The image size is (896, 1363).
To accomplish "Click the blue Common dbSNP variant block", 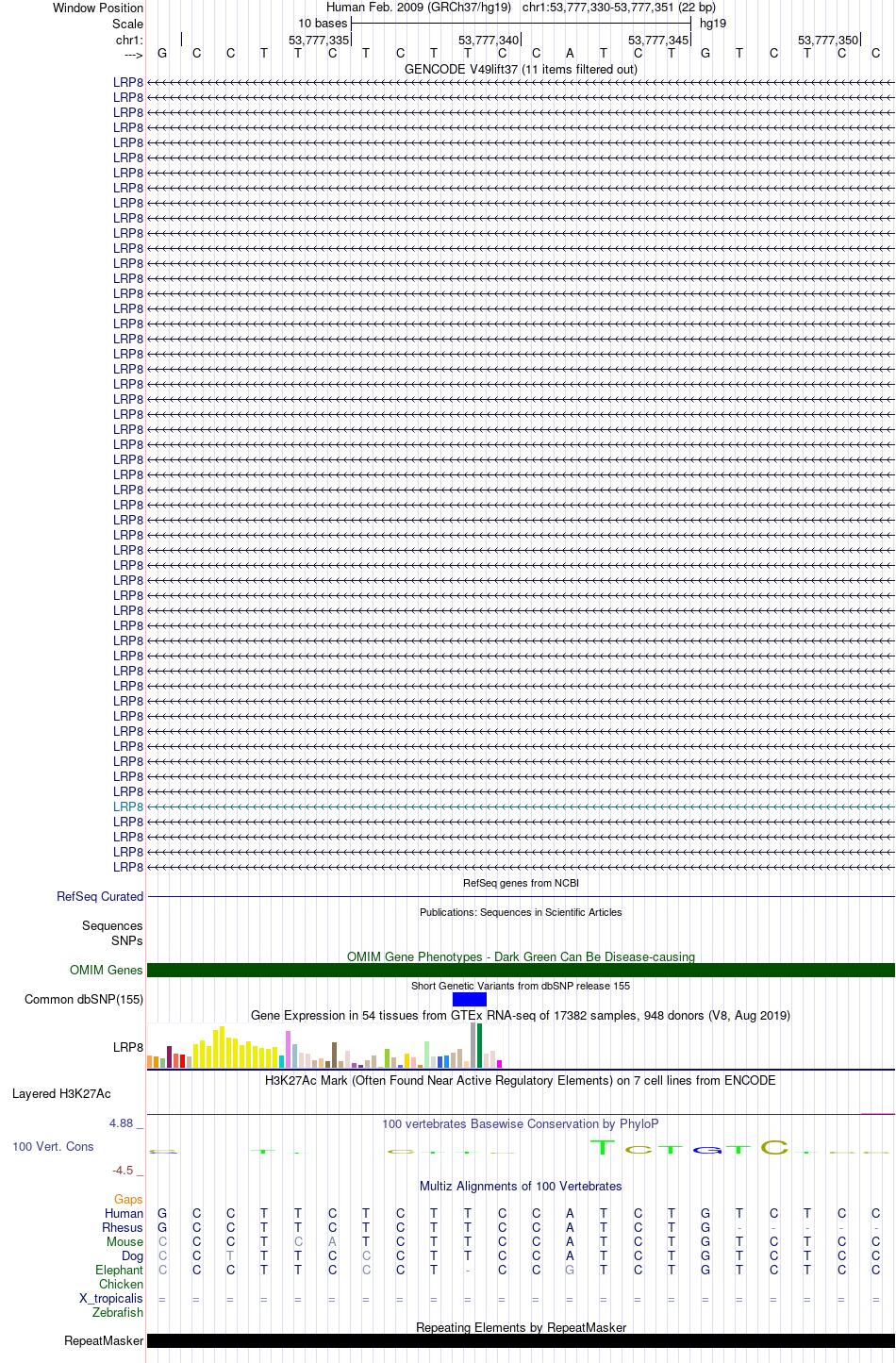I will (469, 999).
